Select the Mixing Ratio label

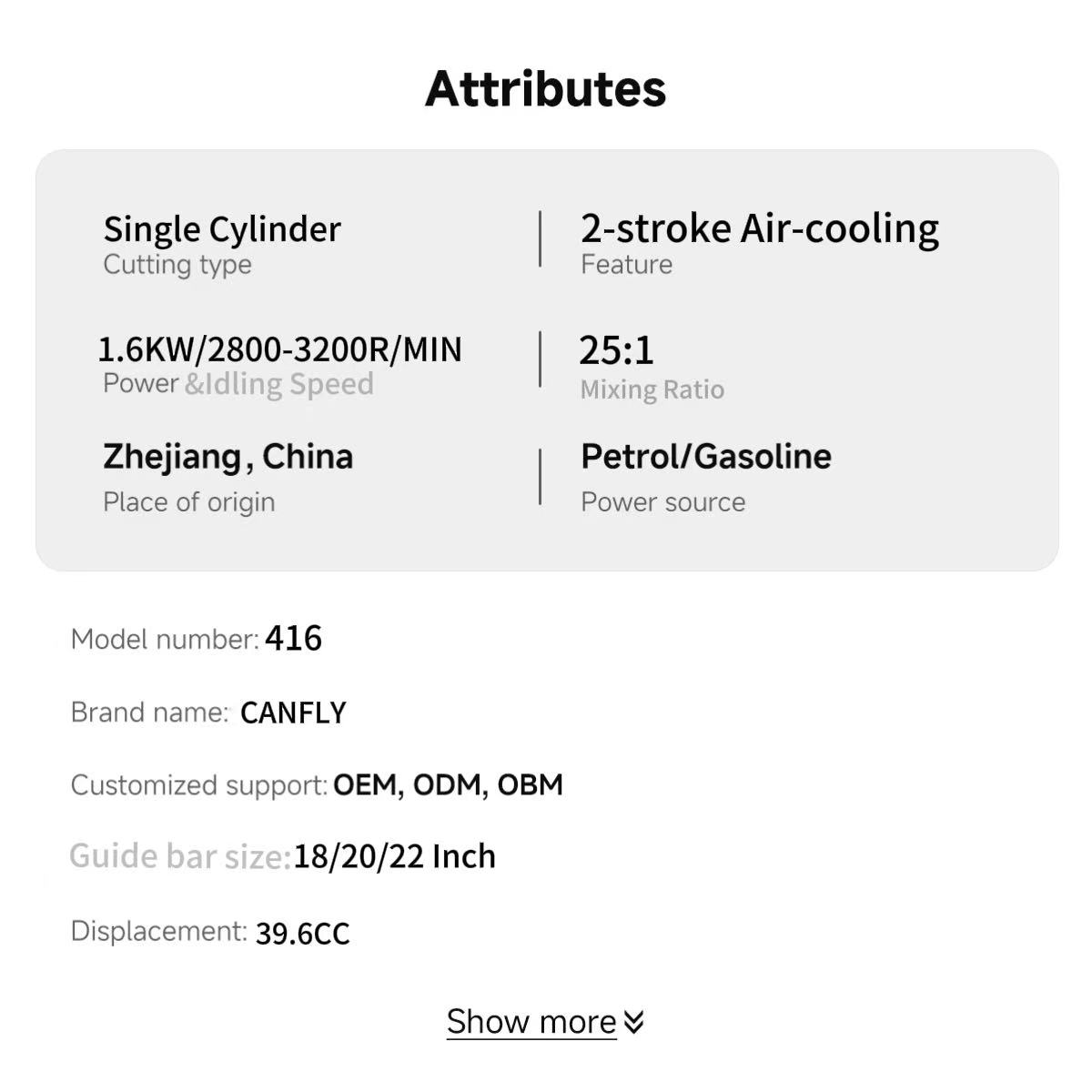[x=652, y=389]
